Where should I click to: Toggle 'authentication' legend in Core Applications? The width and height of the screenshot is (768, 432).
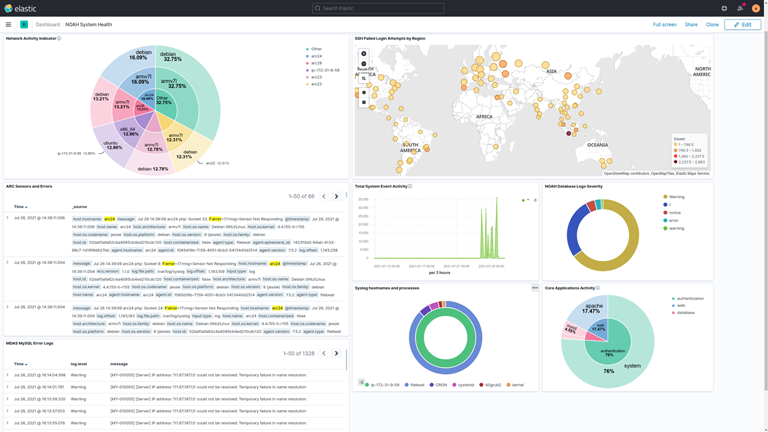pos(688,298)
